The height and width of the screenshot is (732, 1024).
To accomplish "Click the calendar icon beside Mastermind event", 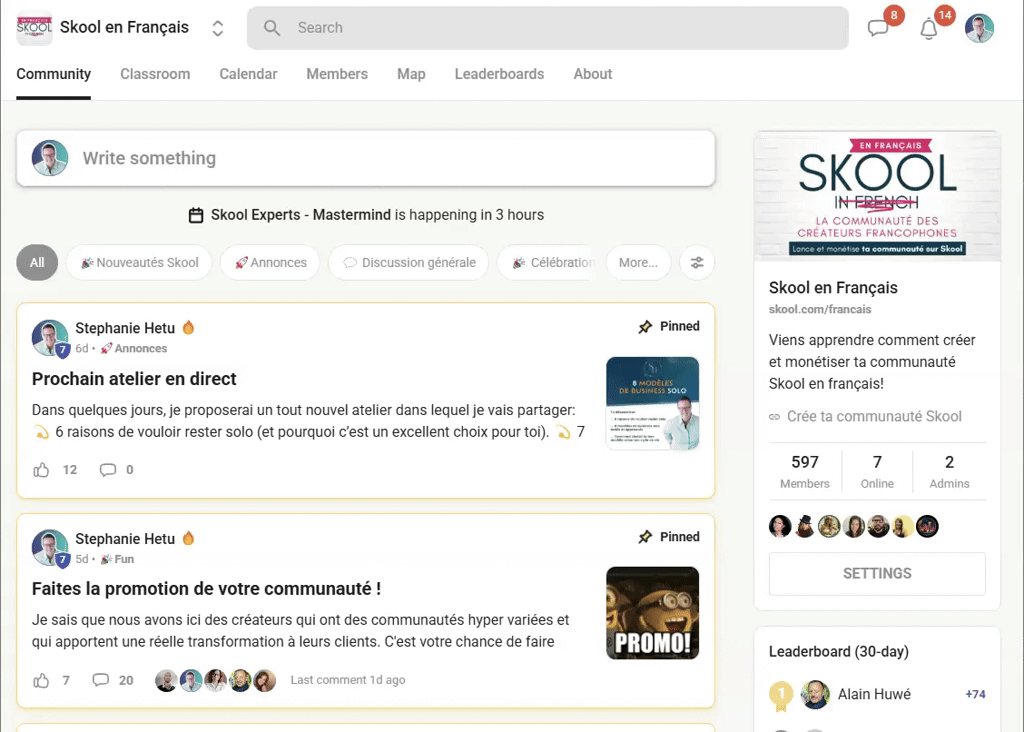I will tap(196, 215).
